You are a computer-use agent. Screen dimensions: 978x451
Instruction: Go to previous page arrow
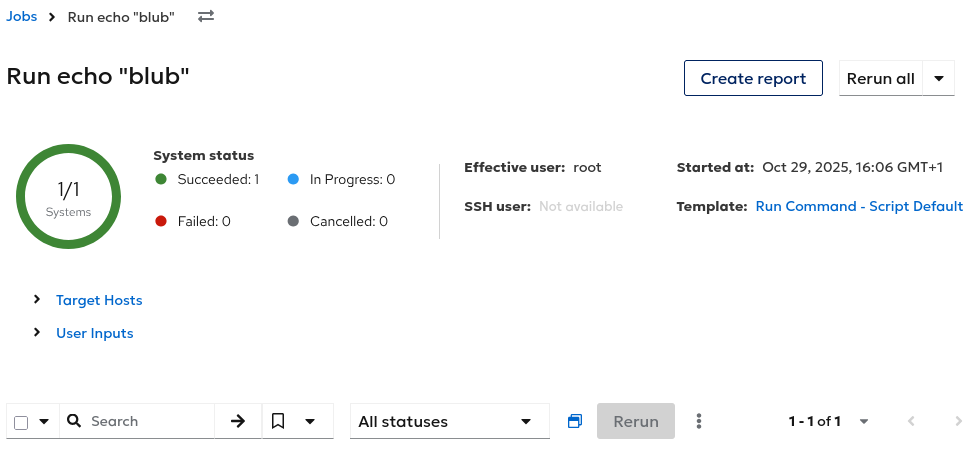pyautogui.click(x=911, y=421)
